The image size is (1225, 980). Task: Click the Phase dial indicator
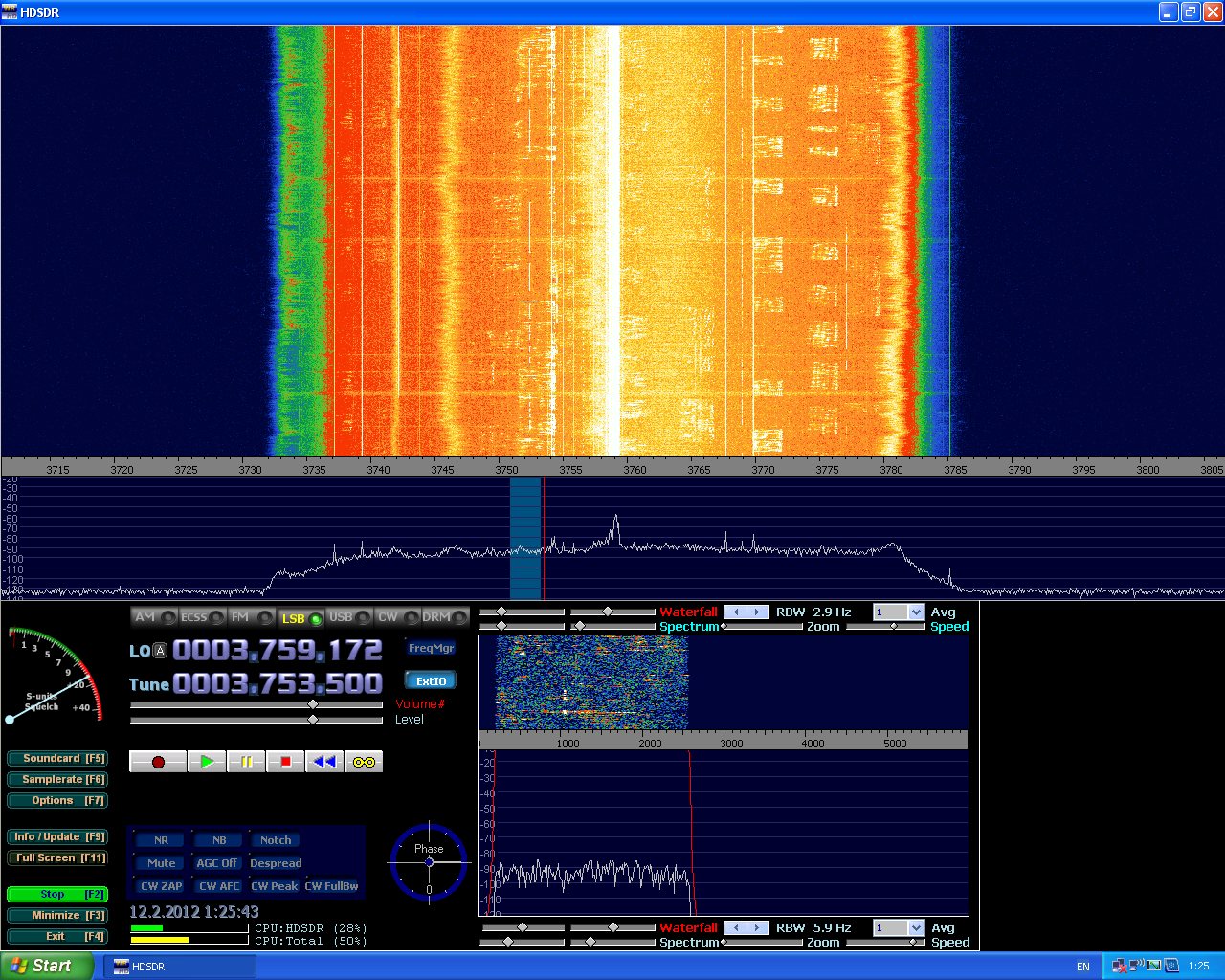point(429,862)
